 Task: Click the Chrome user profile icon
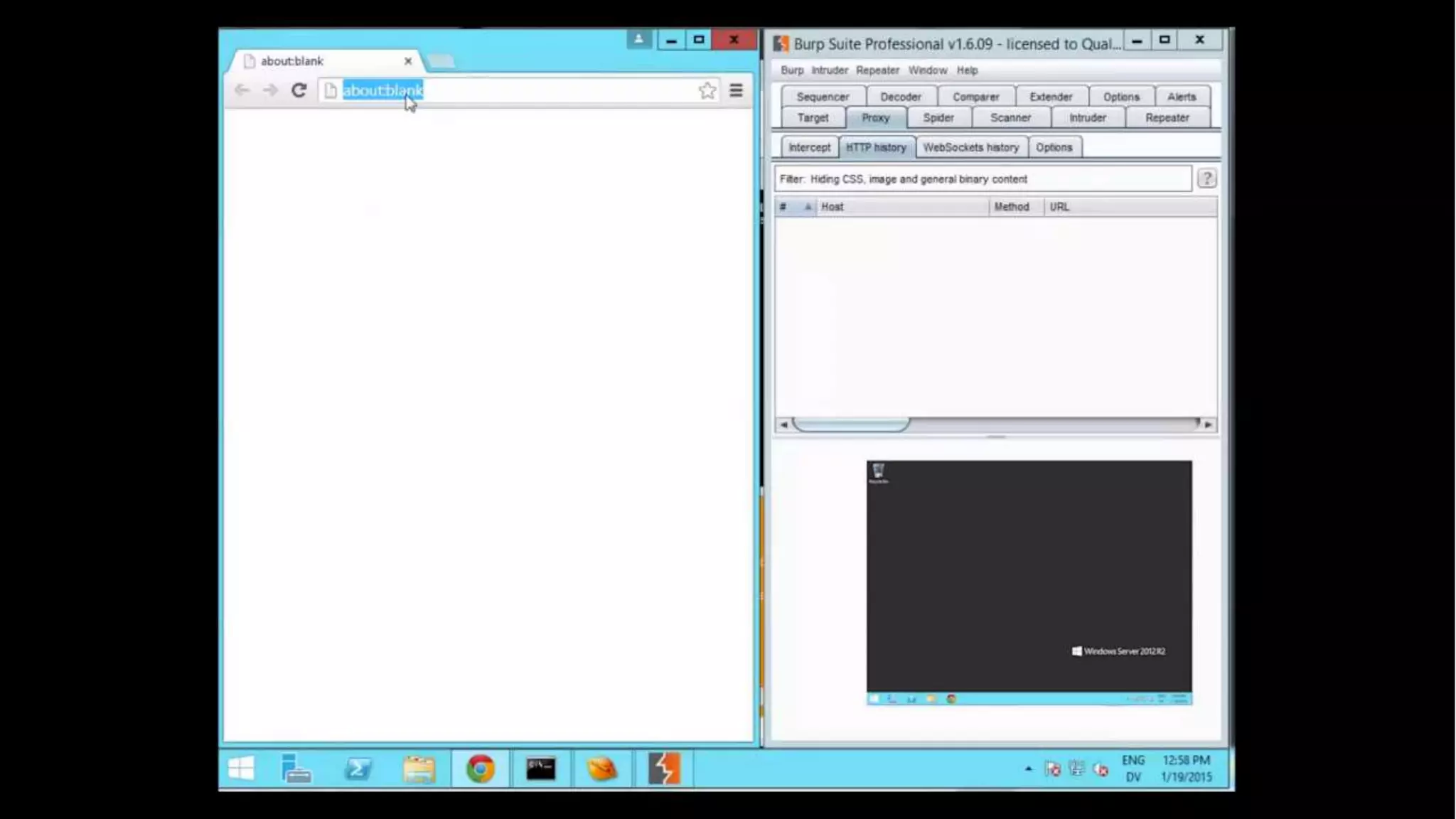[x=638, y=39]
